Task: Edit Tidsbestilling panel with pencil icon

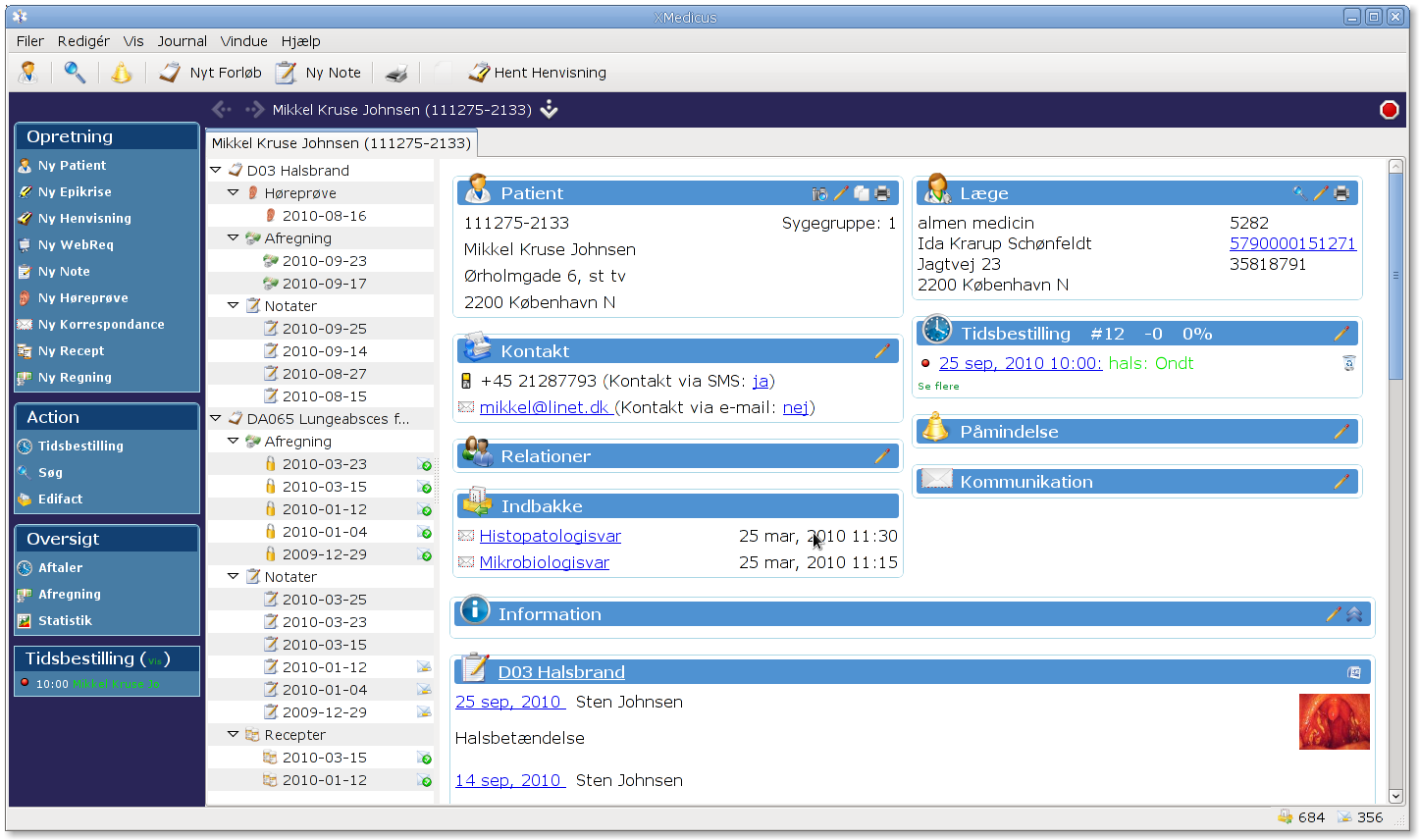Action: [x=1341, y=334]
